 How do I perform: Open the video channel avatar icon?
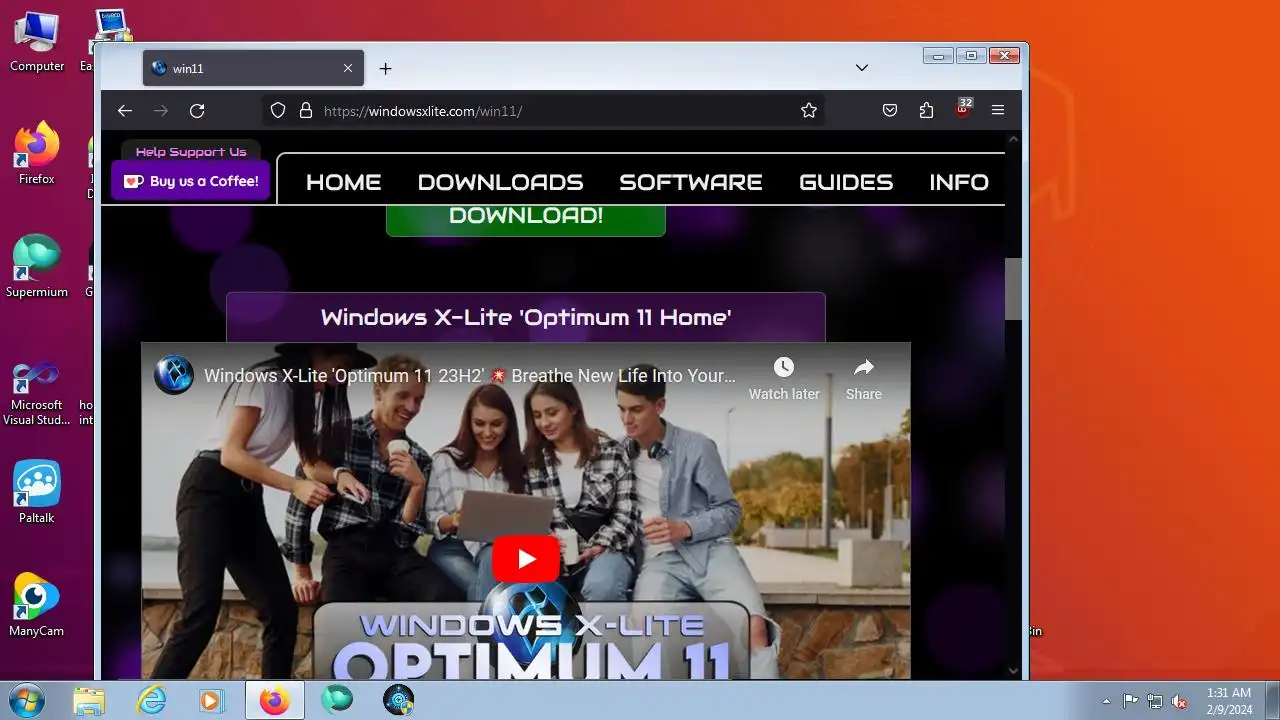click(x=174, y=375)
